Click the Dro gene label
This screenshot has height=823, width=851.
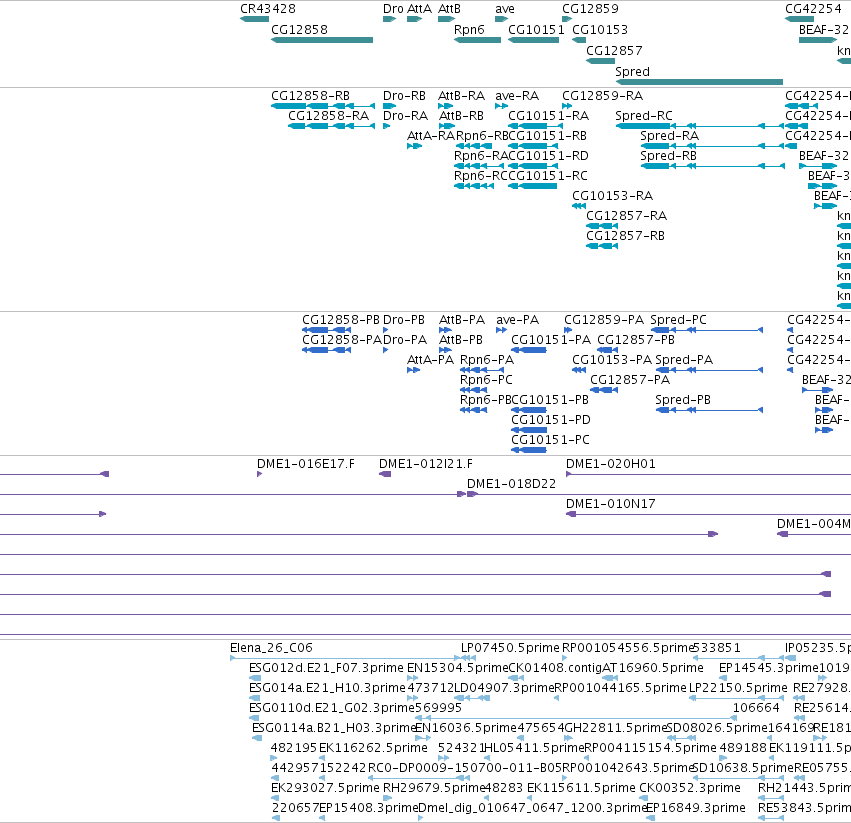click(393, 9)
